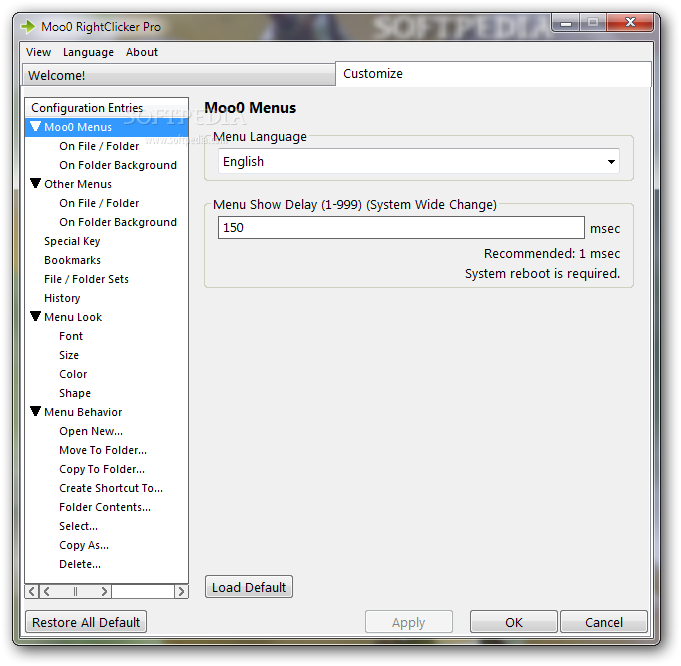
Task: Confirm settings with the OK button
Action: (x=514, y=622)
